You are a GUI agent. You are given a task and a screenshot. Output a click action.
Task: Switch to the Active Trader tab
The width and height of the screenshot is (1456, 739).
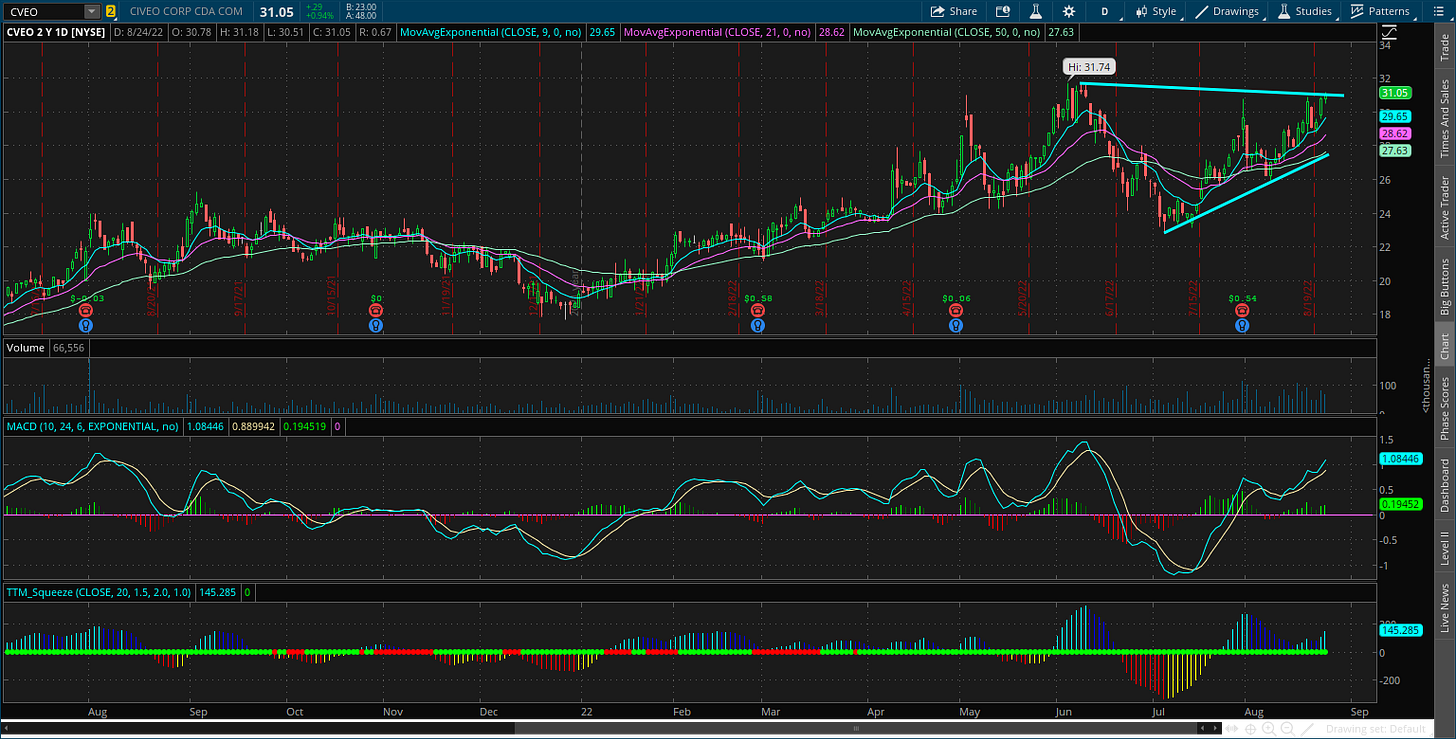(x=1444, y=208)
